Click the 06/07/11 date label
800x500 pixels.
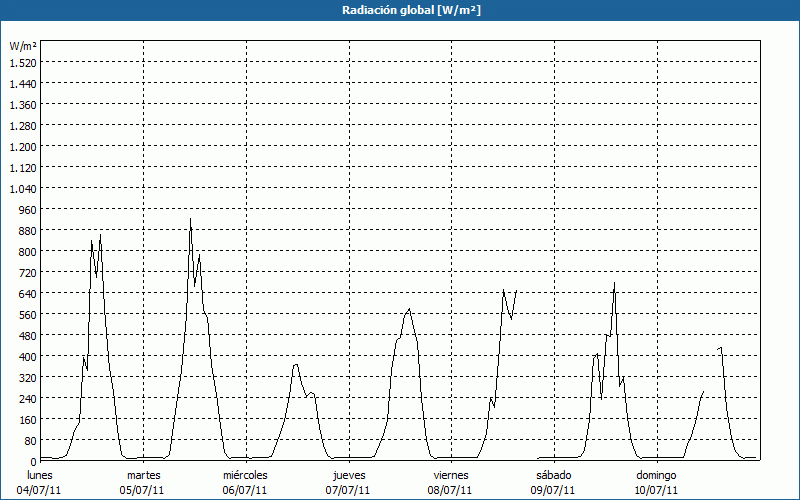245,490
